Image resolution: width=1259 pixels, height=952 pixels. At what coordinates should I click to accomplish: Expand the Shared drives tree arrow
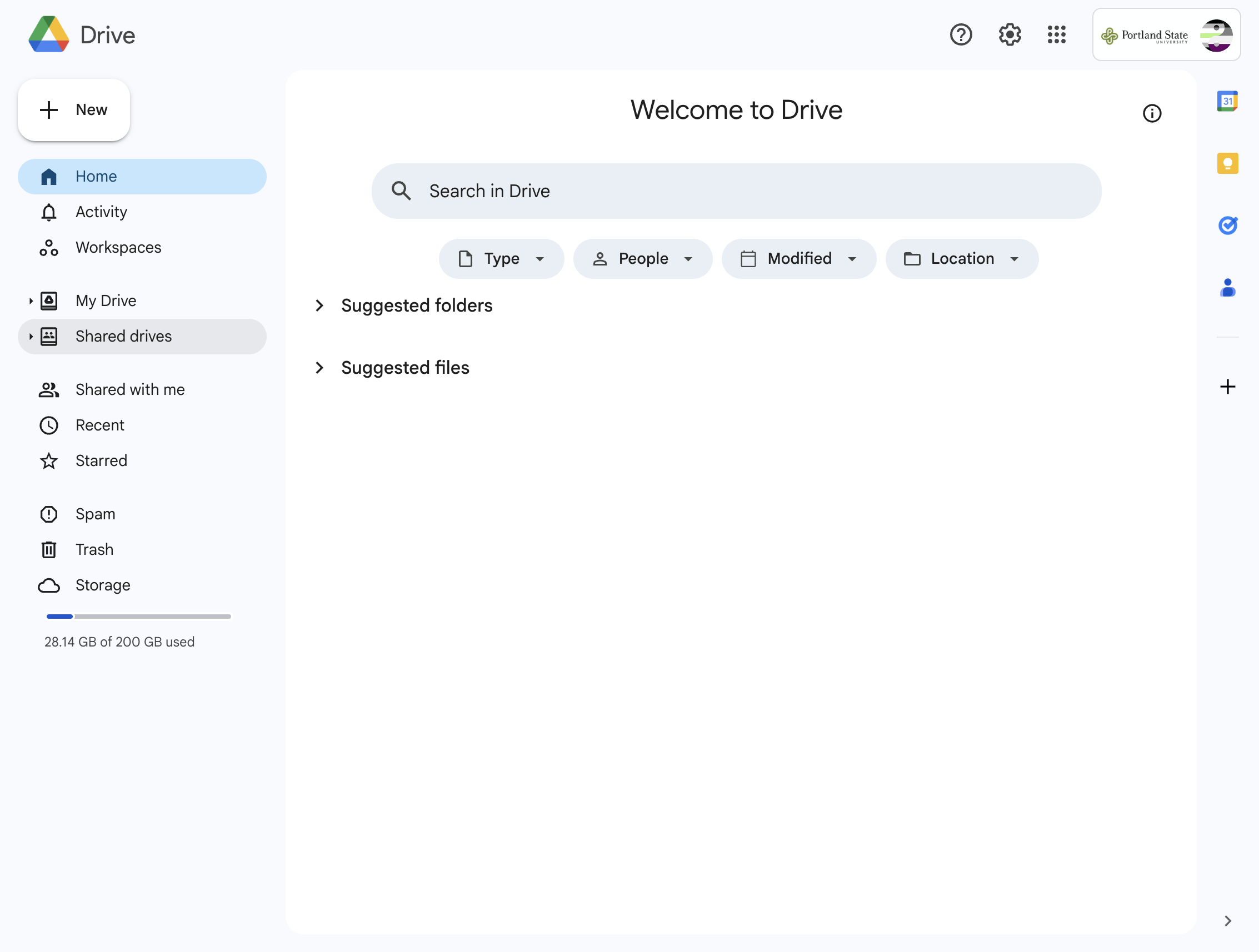coord(31,336)
